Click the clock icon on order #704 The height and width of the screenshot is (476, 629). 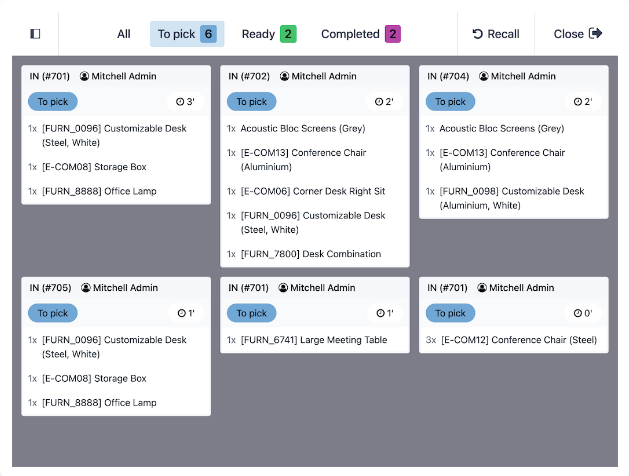(x=578, y=101)
